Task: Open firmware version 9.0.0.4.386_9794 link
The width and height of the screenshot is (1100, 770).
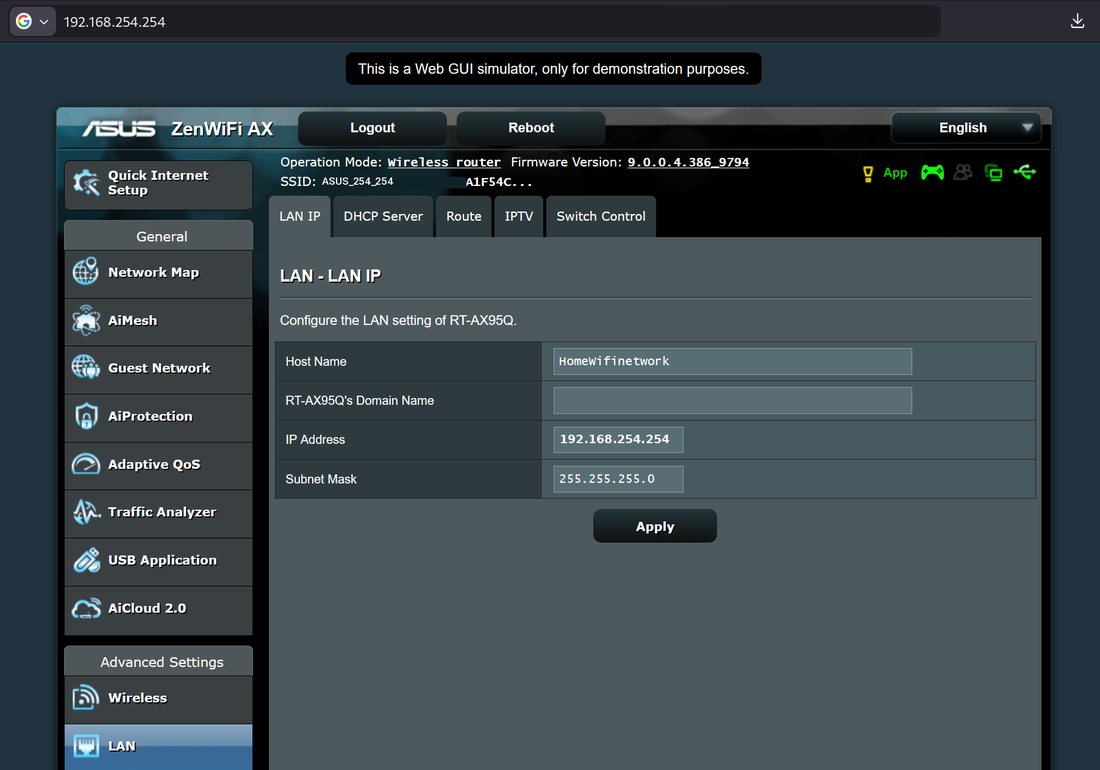Action: coord(688,162)
